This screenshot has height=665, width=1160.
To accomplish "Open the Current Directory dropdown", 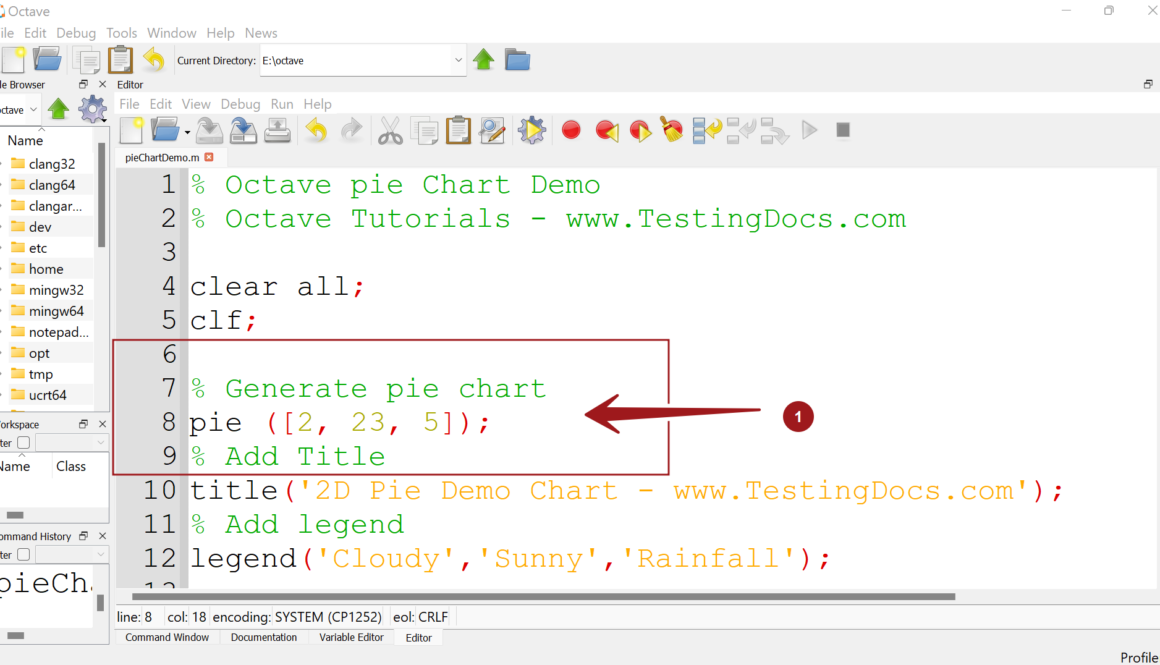I will [458, 60].
